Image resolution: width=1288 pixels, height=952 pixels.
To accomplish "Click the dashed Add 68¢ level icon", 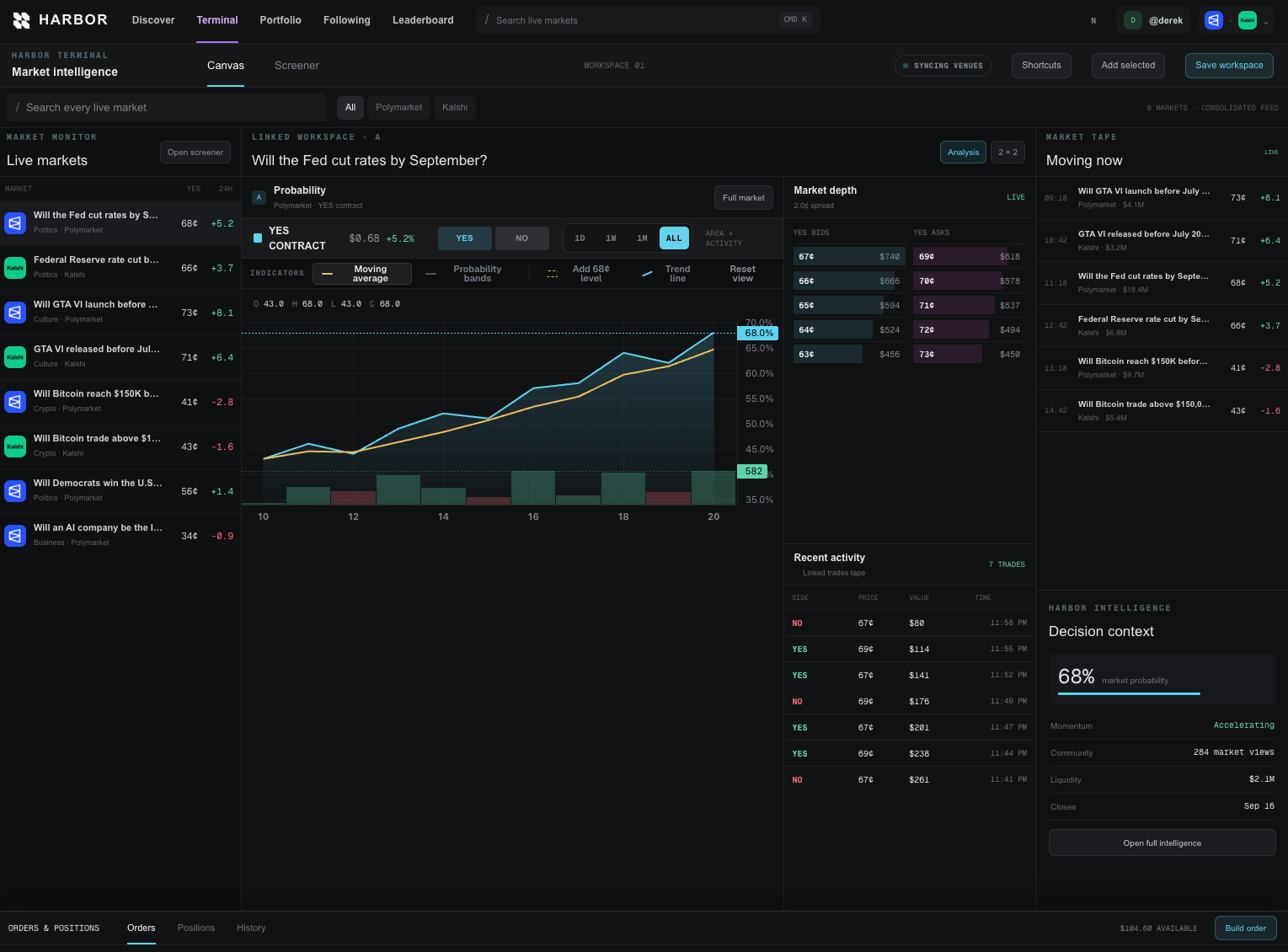I will [x=553, y=274].
